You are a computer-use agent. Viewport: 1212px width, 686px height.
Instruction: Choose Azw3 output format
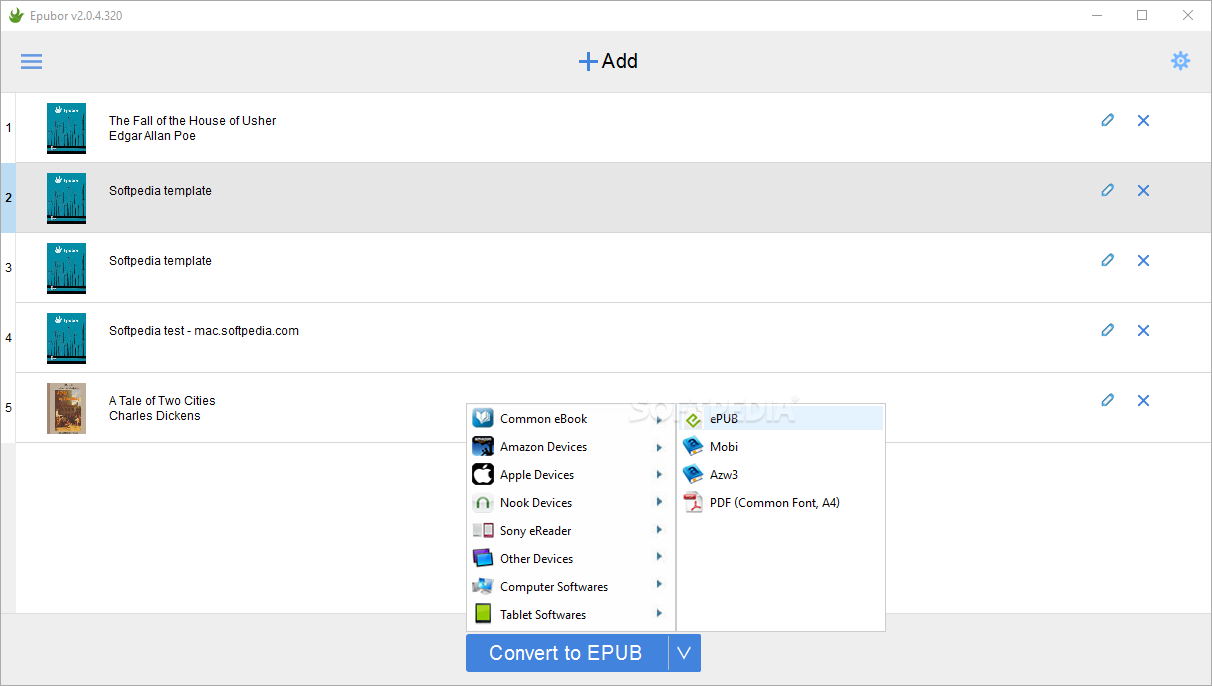tap(781, 475)
